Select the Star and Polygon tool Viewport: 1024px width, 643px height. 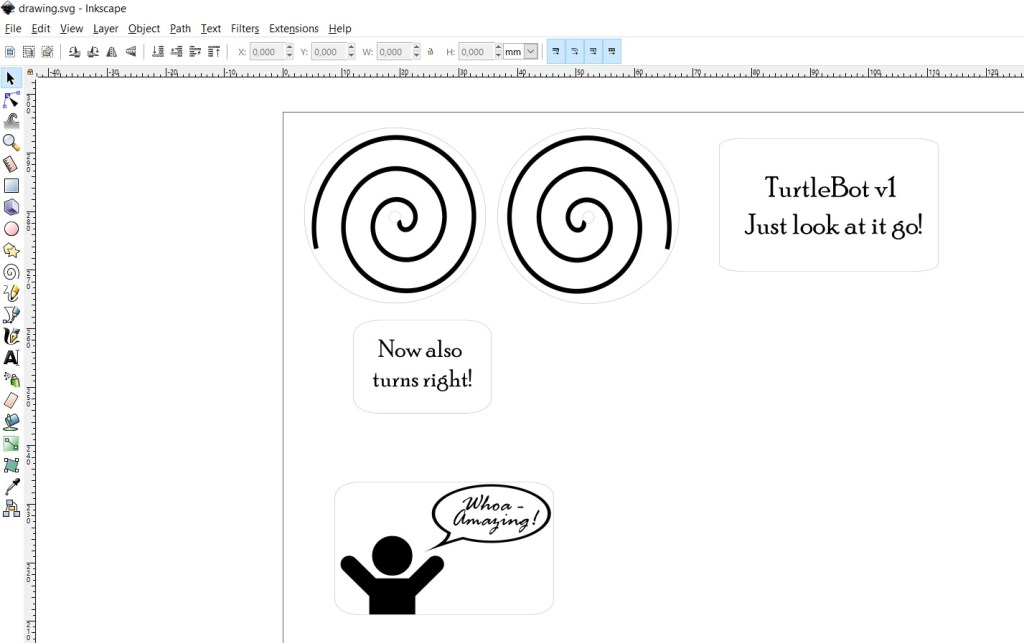pyautogui.click(x=11, y=250)
